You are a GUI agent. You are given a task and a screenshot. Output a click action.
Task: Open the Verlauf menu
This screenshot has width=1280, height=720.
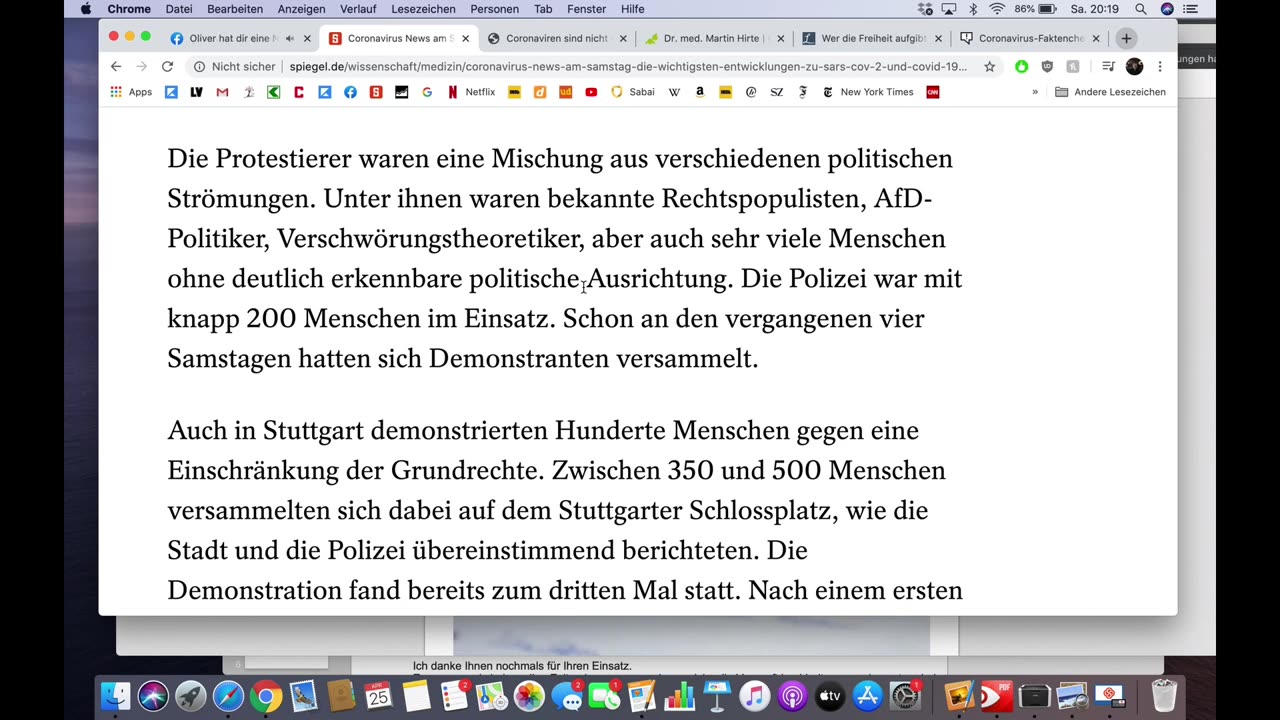click(x=358, y=9)
